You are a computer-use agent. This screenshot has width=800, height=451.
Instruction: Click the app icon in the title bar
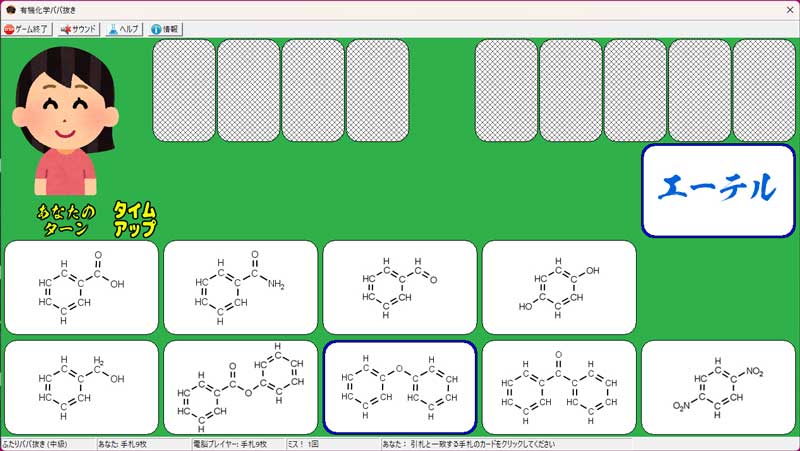pyautogui.click(x=9, y=8)
